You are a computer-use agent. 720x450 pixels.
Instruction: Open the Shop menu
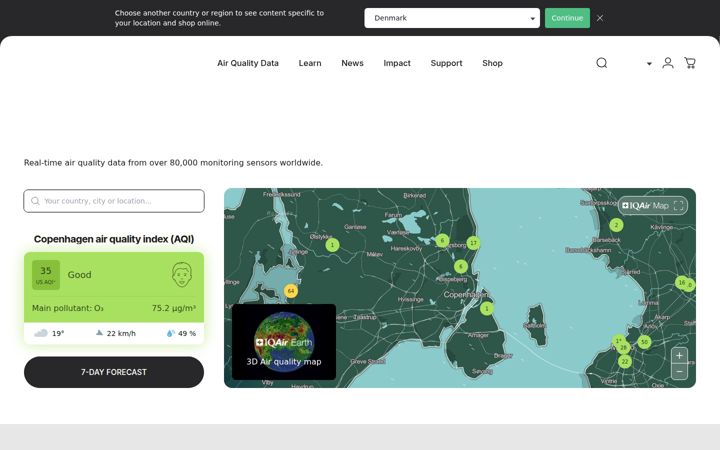tap(492, 63)
